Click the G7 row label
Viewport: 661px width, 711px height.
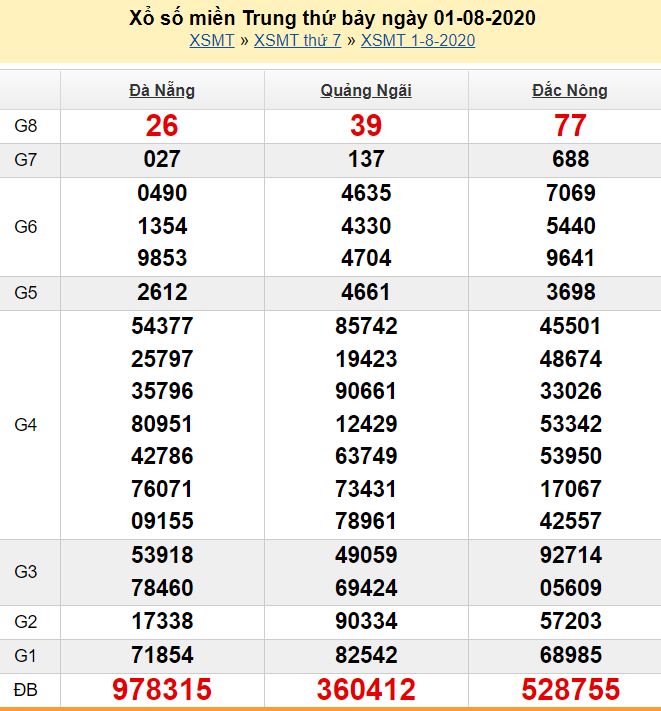(26, 159)
